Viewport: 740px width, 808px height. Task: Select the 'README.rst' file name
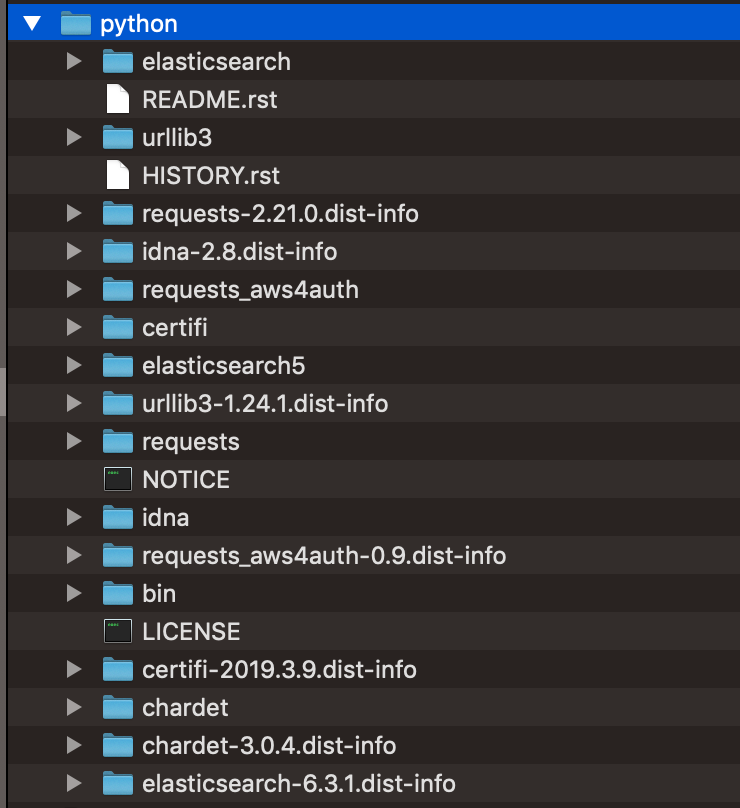[x=210, y=99]
